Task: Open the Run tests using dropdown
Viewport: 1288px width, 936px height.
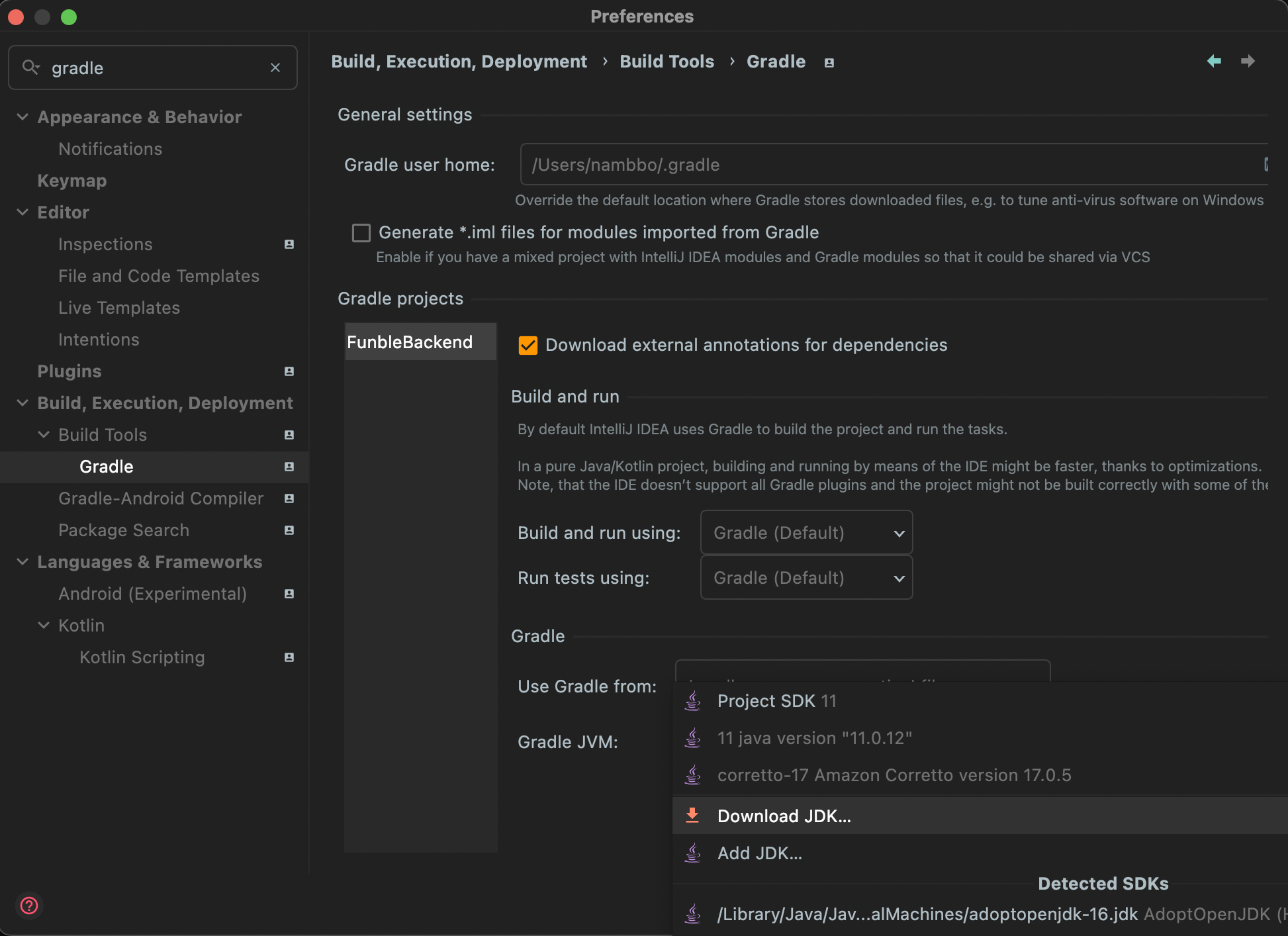Action: click(805, 577)
